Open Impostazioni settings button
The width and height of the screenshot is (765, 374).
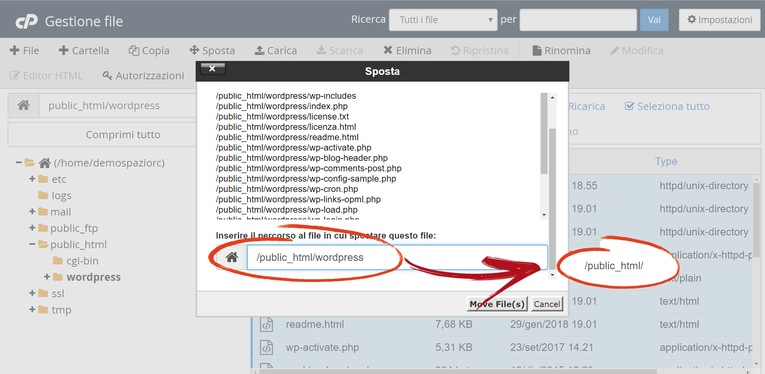[720, 20]
